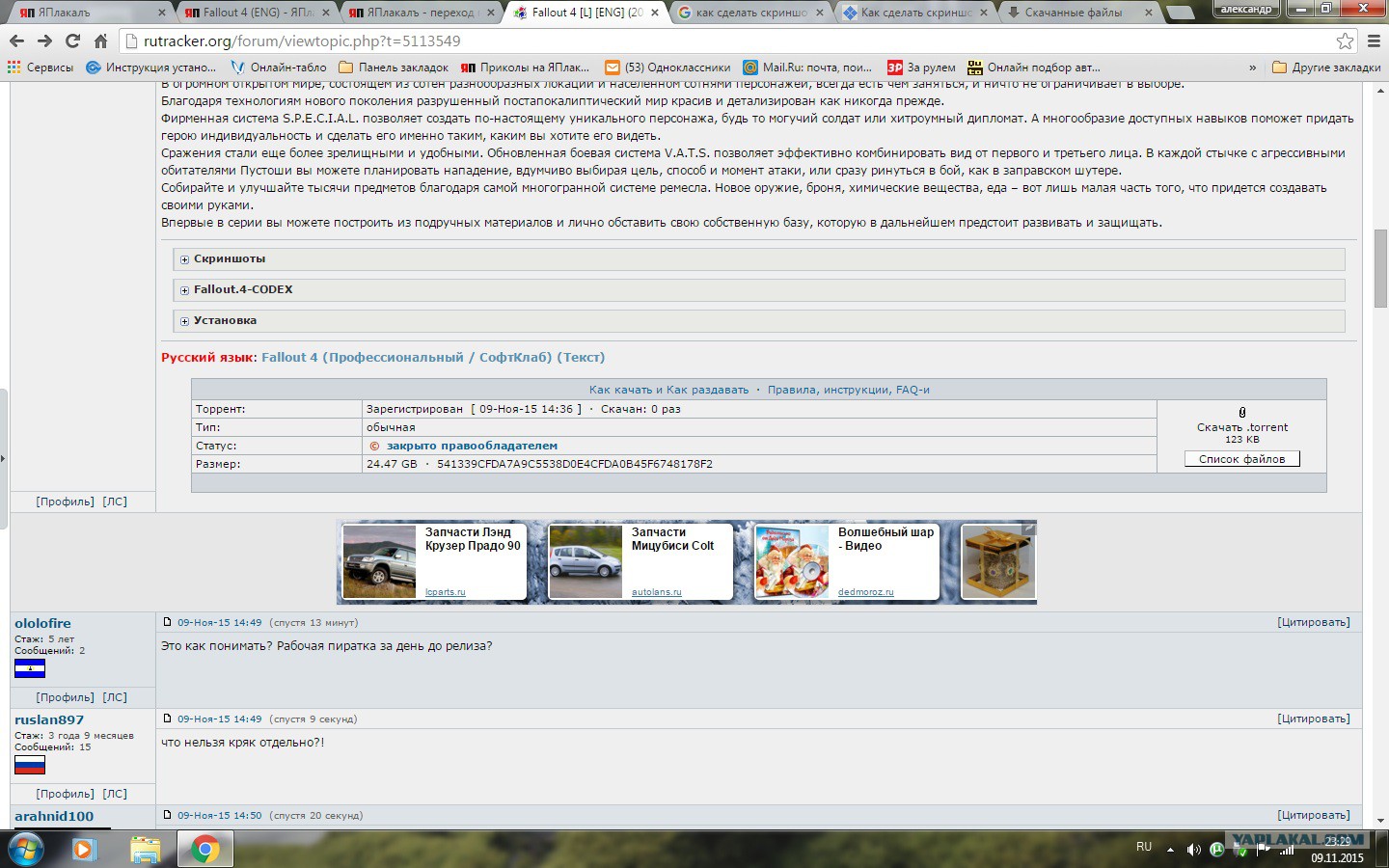
Task: Close the Скачанные файлы tab
Action: coord(1149,13)
